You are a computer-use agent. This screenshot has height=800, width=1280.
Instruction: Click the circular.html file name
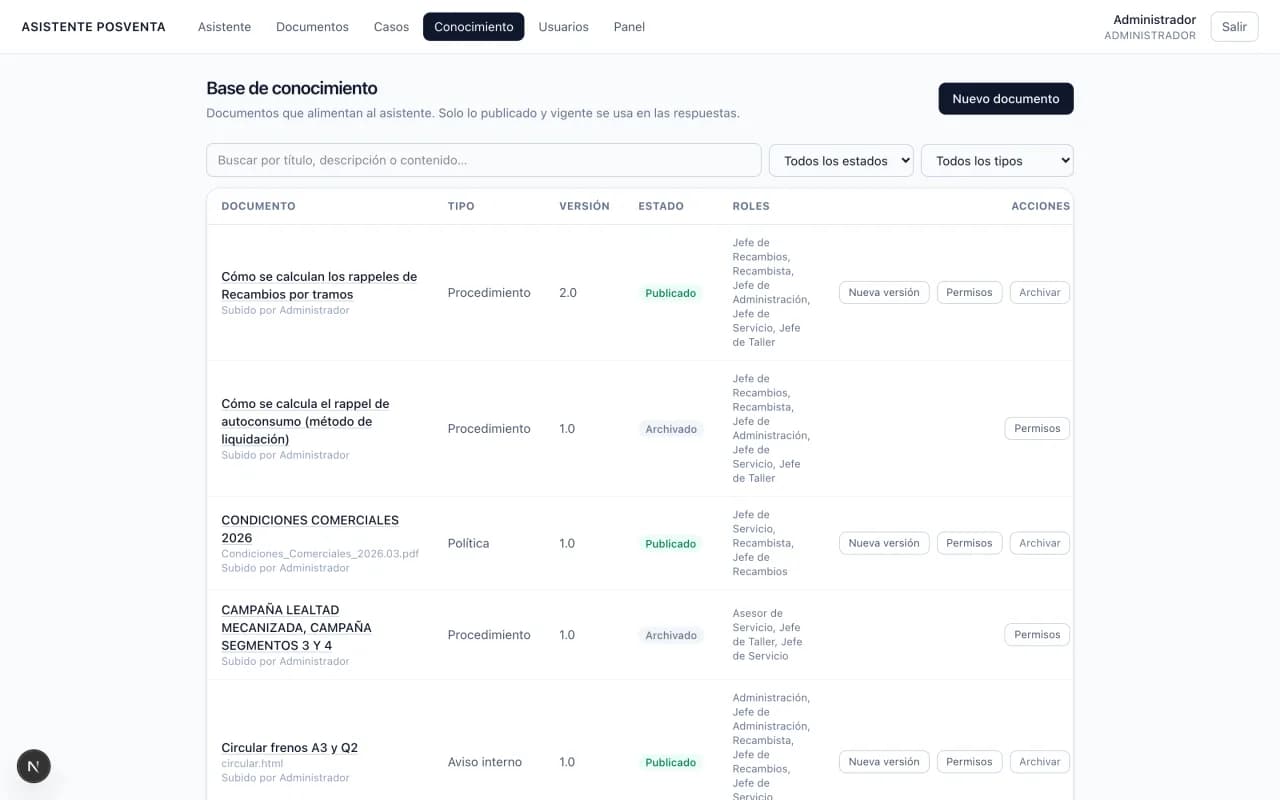tap(252, 763)
